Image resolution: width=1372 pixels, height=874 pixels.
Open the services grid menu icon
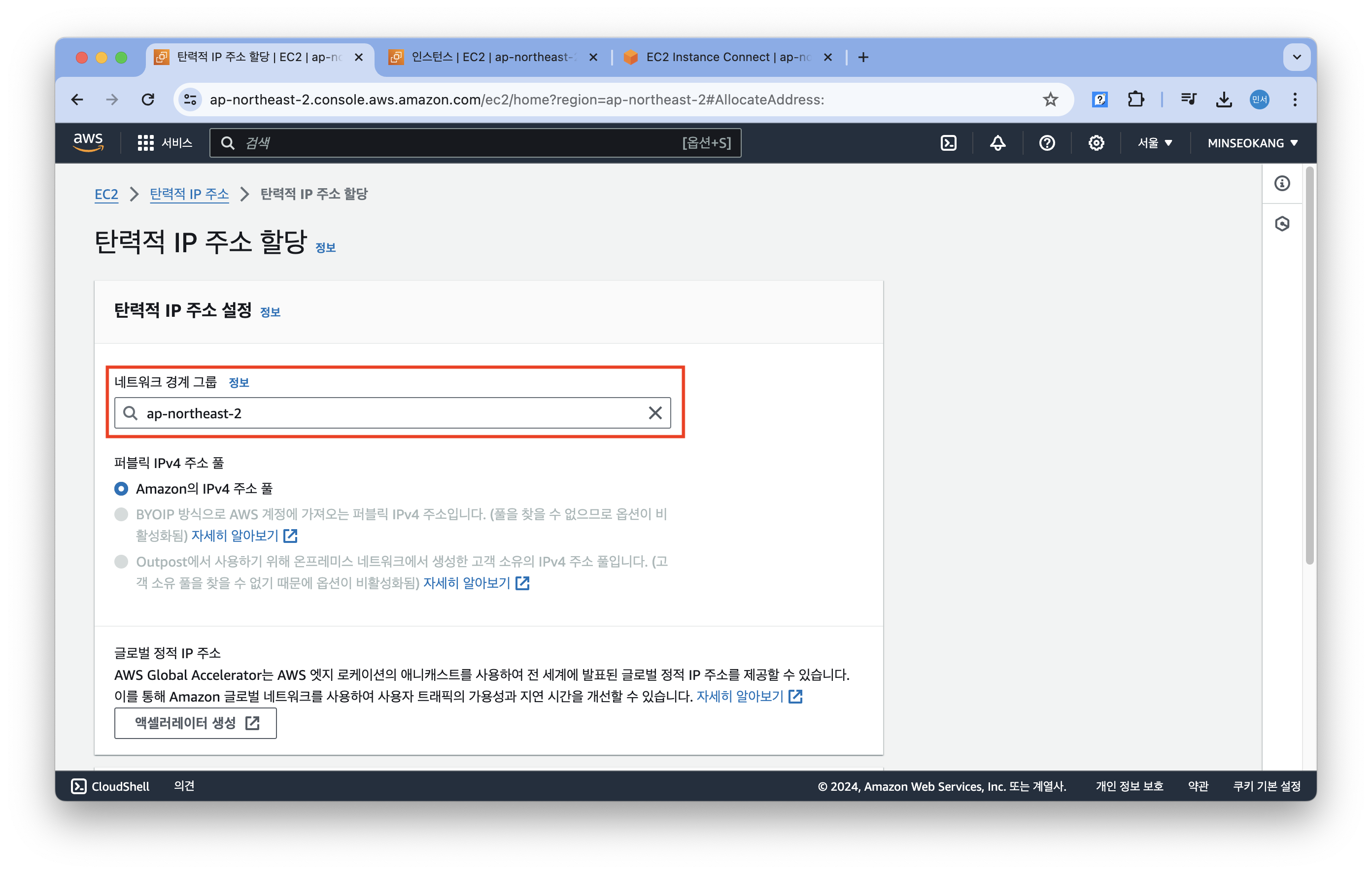pos(146,143)
